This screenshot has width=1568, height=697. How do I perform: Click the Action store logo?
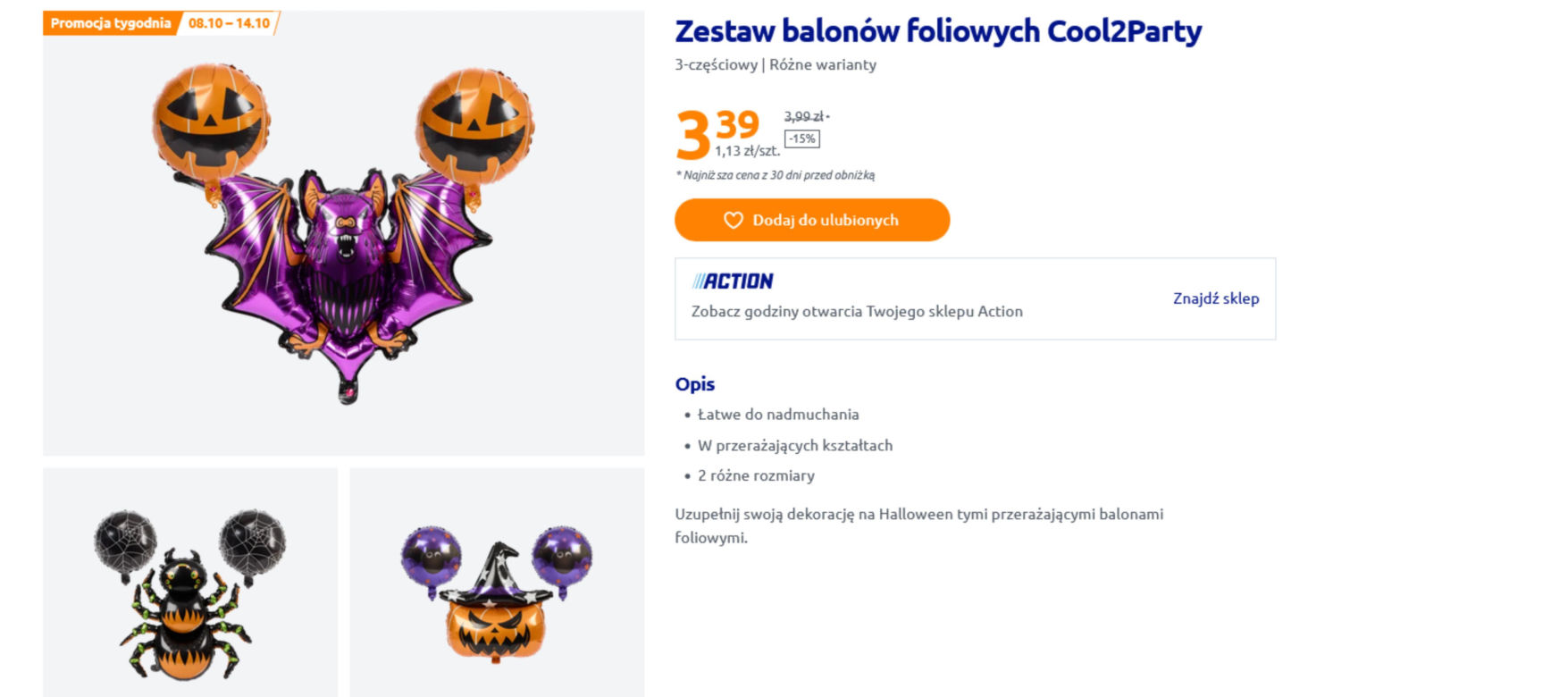[733, 281]
